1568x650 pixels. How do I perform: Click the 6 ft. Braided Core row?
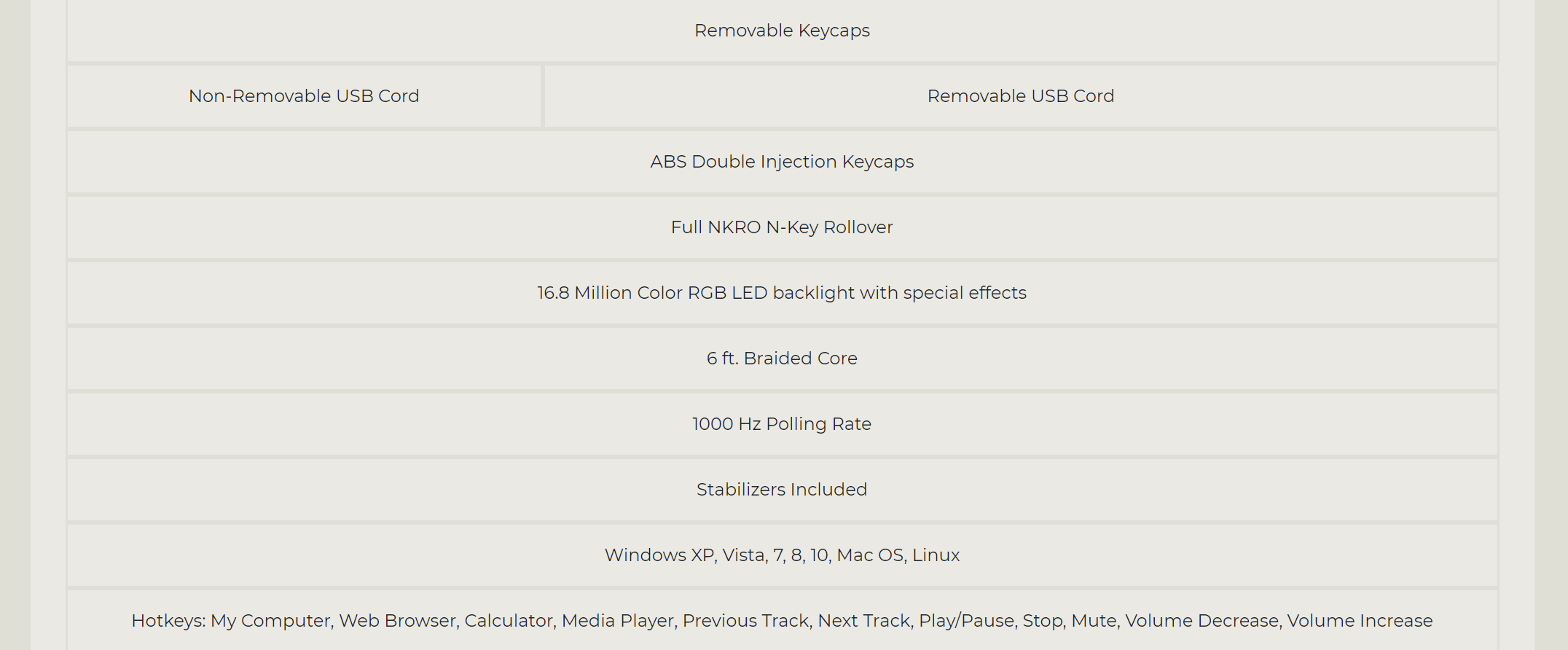tap(782, 359)
